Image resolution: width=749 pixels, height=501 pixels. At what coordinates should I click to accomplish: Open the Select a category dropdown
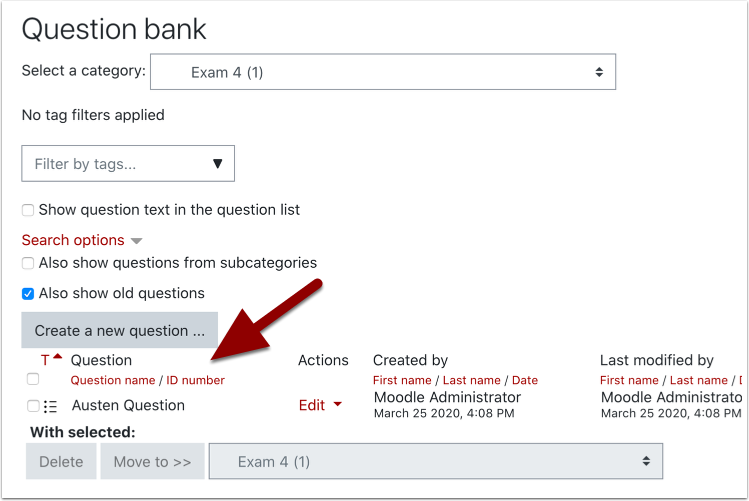[383, 72]
